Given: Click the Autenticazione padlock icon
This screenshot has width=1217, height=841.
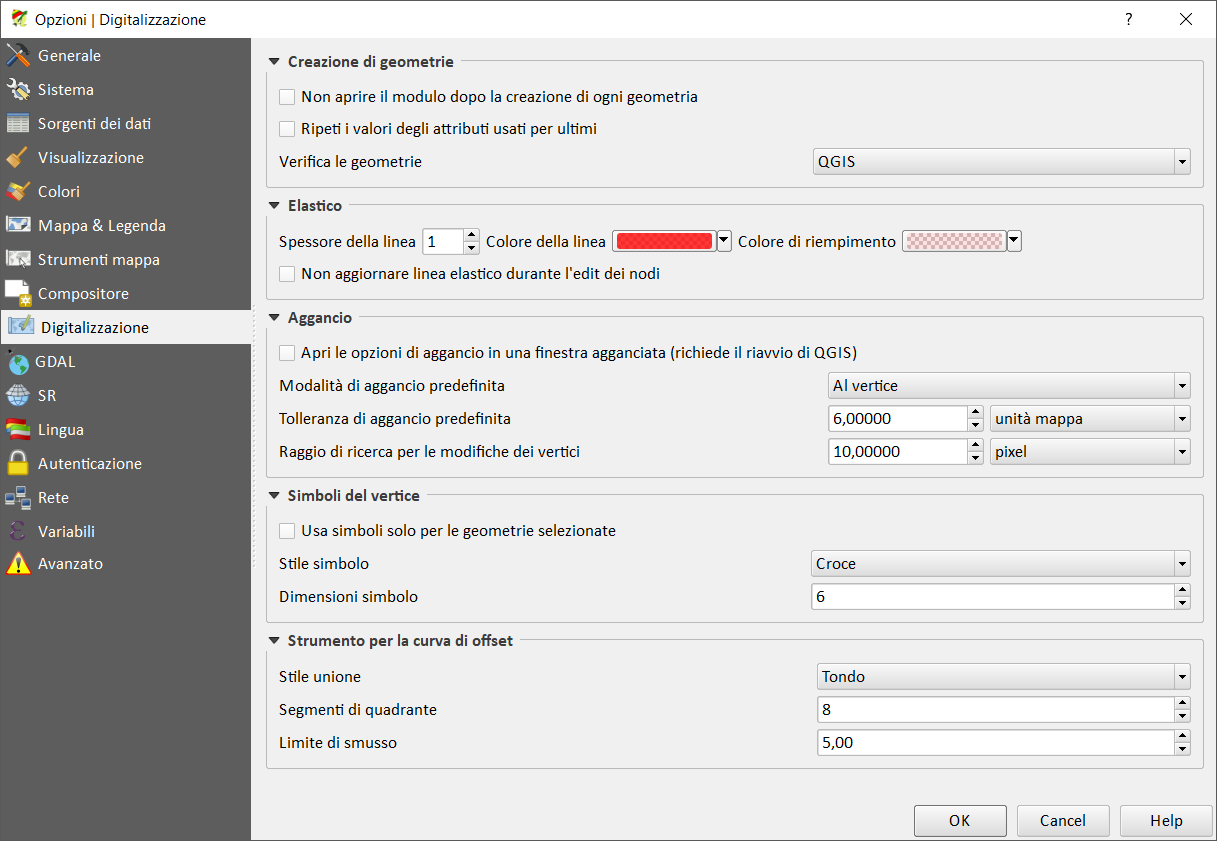Looking at the screenshot, I should tap(19, 464).
